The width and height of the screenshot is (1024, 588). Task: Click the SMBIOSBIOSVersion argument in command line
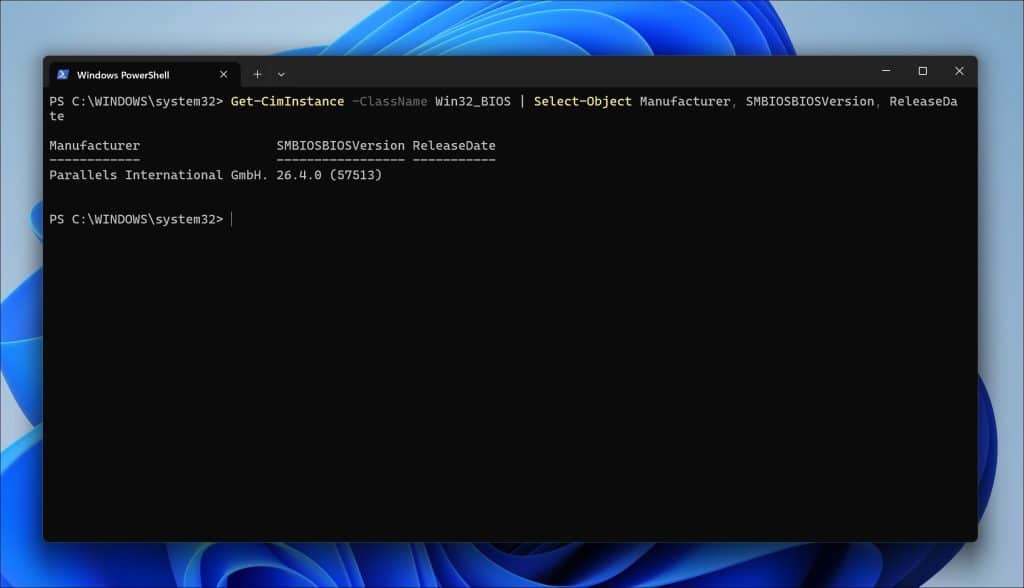click(x=810, y=101)
